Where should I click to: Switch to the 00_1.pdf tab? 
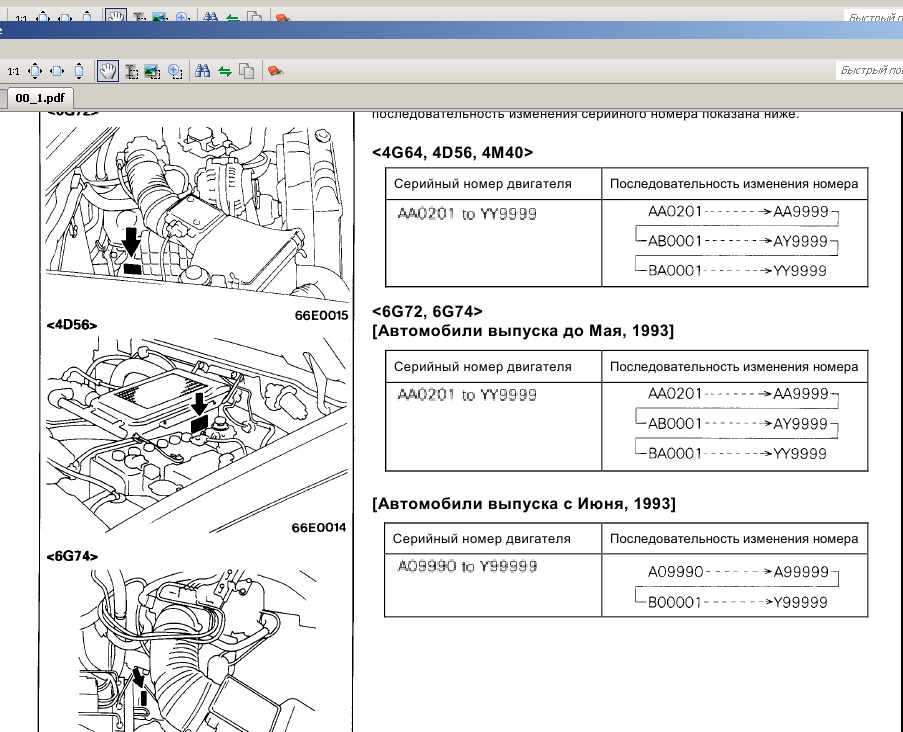click(40, 99)
